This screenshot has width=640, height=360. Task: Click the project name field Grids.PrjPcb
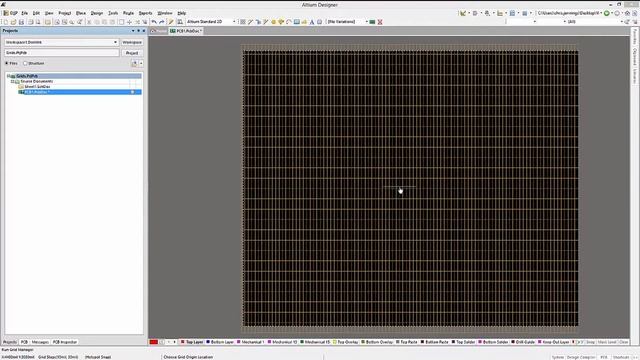pos(62,53)
